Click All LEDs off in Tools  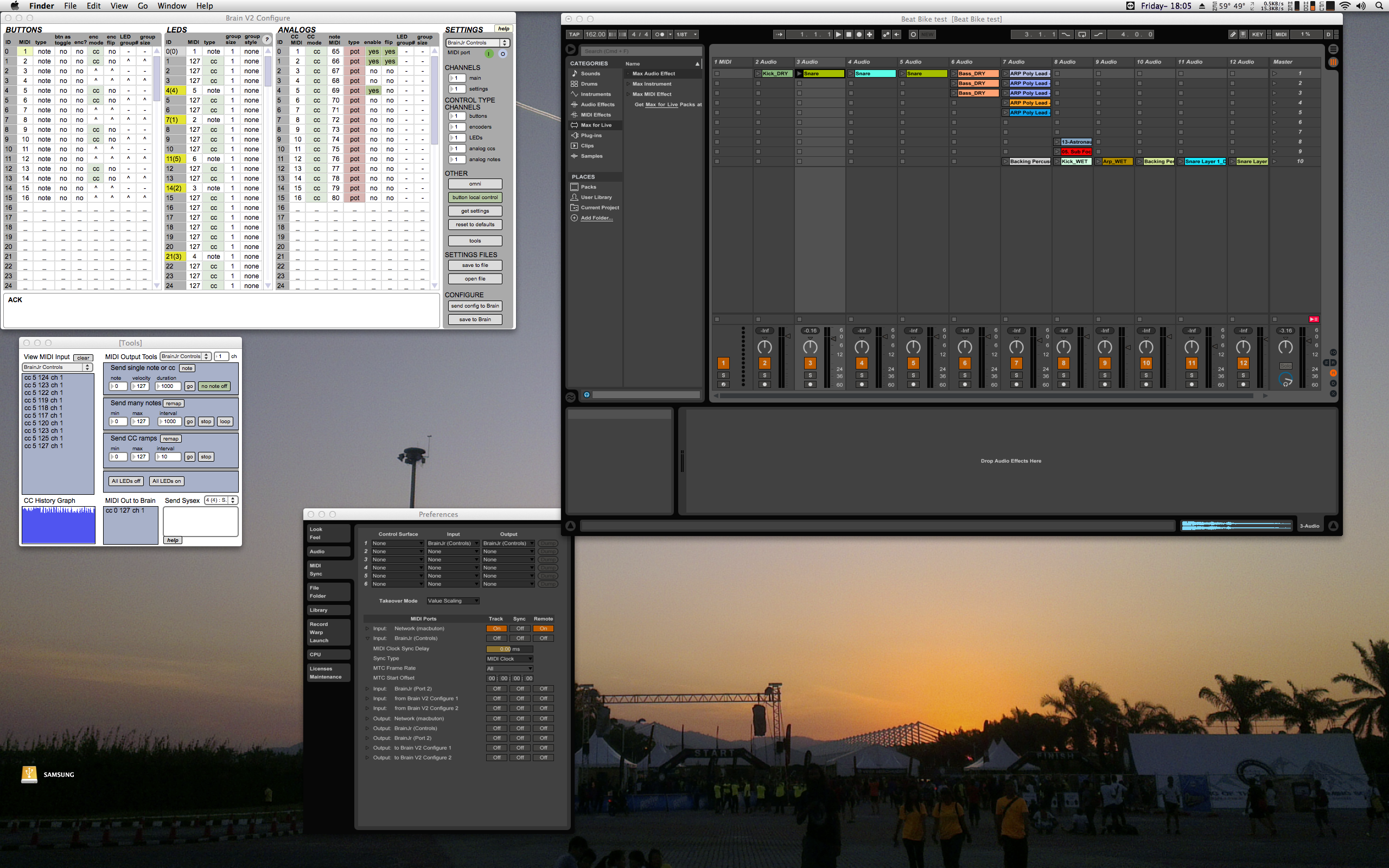(126, 481)
